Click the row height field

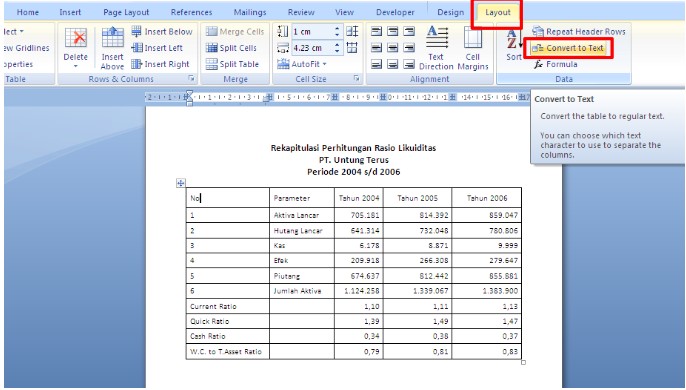312,32
